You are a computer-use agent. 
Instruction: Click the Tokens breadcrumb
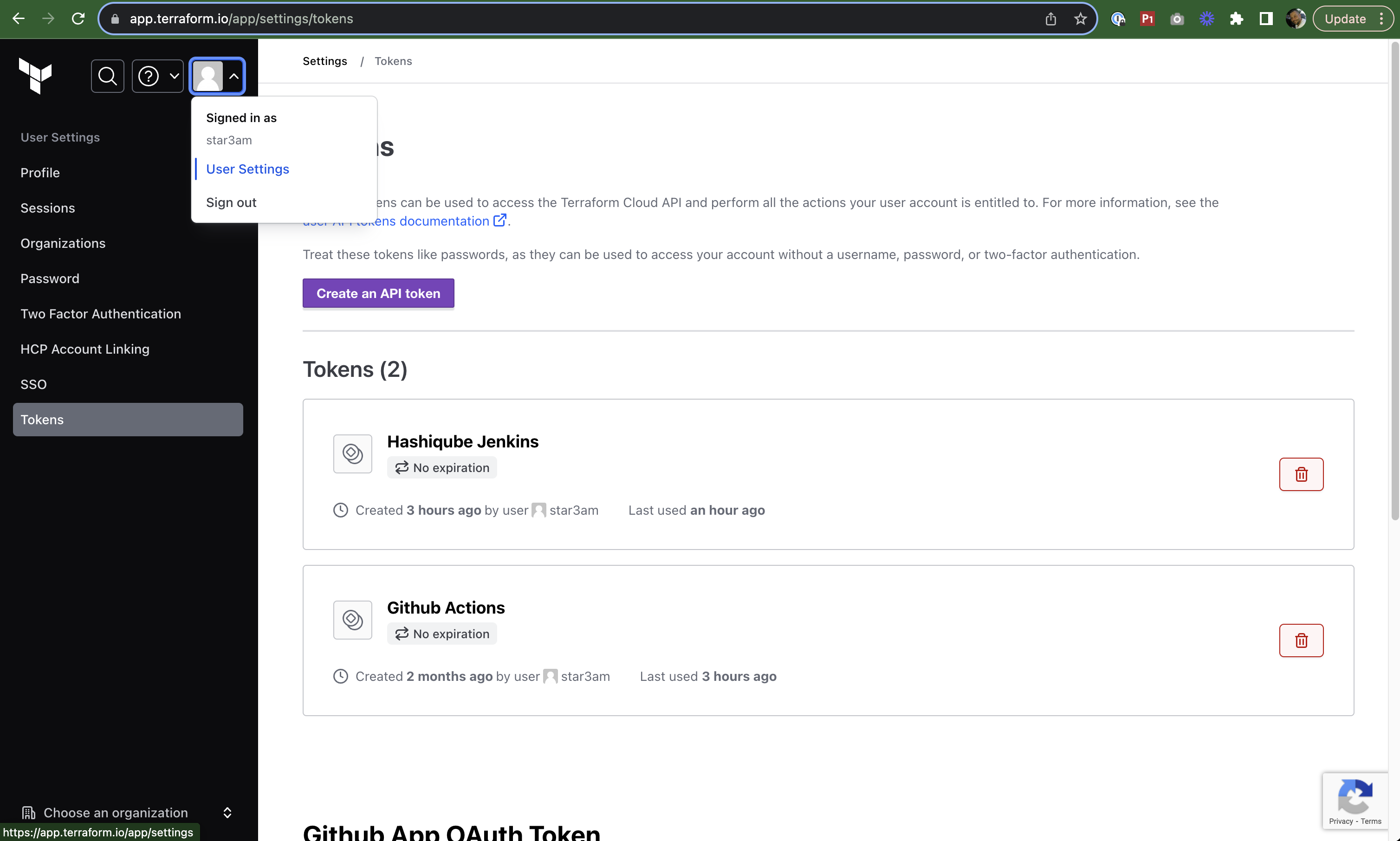393,61
